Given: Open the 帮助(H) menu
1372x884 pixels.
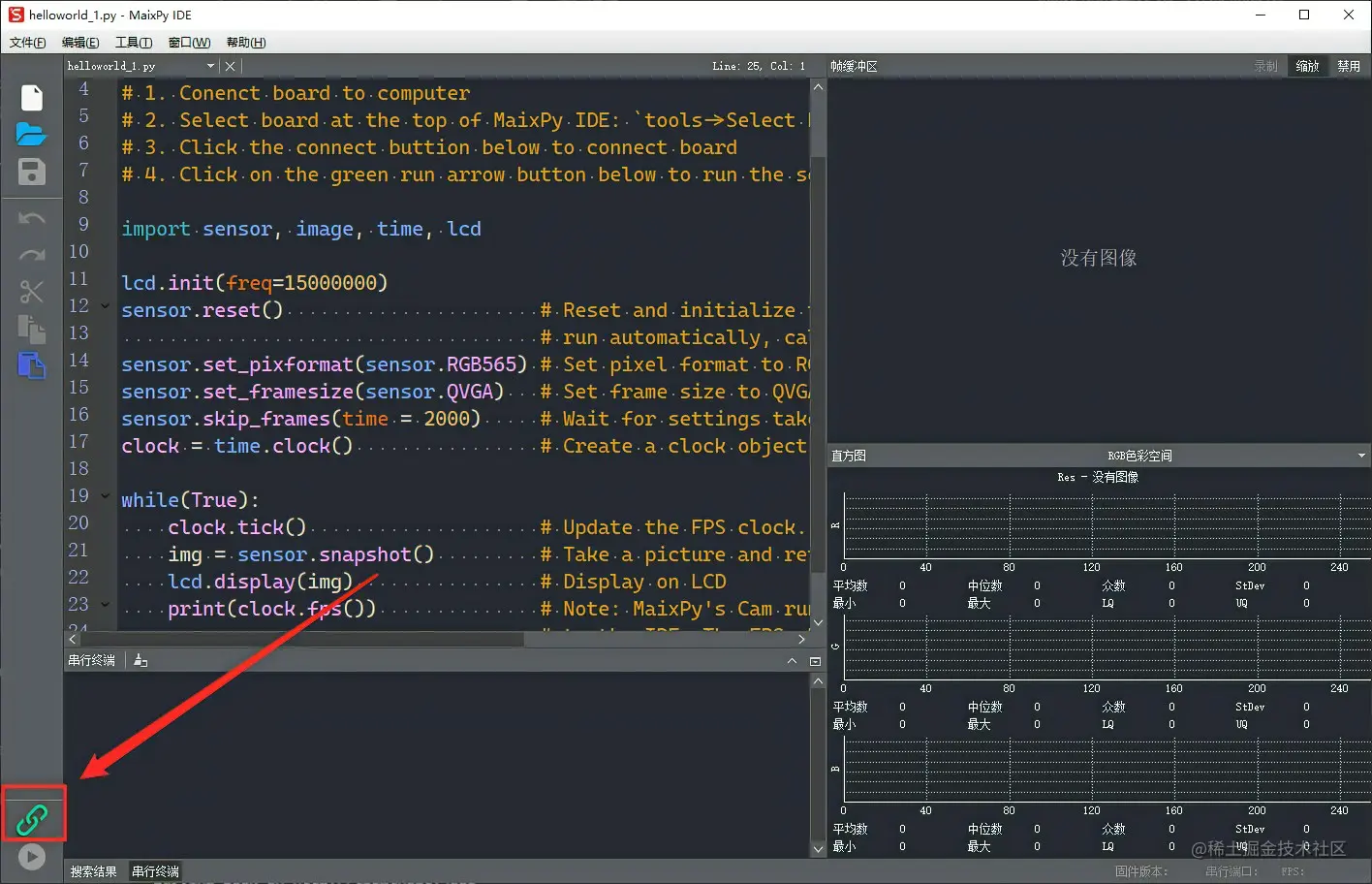Looking at the screenshot, I should pos(246,42).
